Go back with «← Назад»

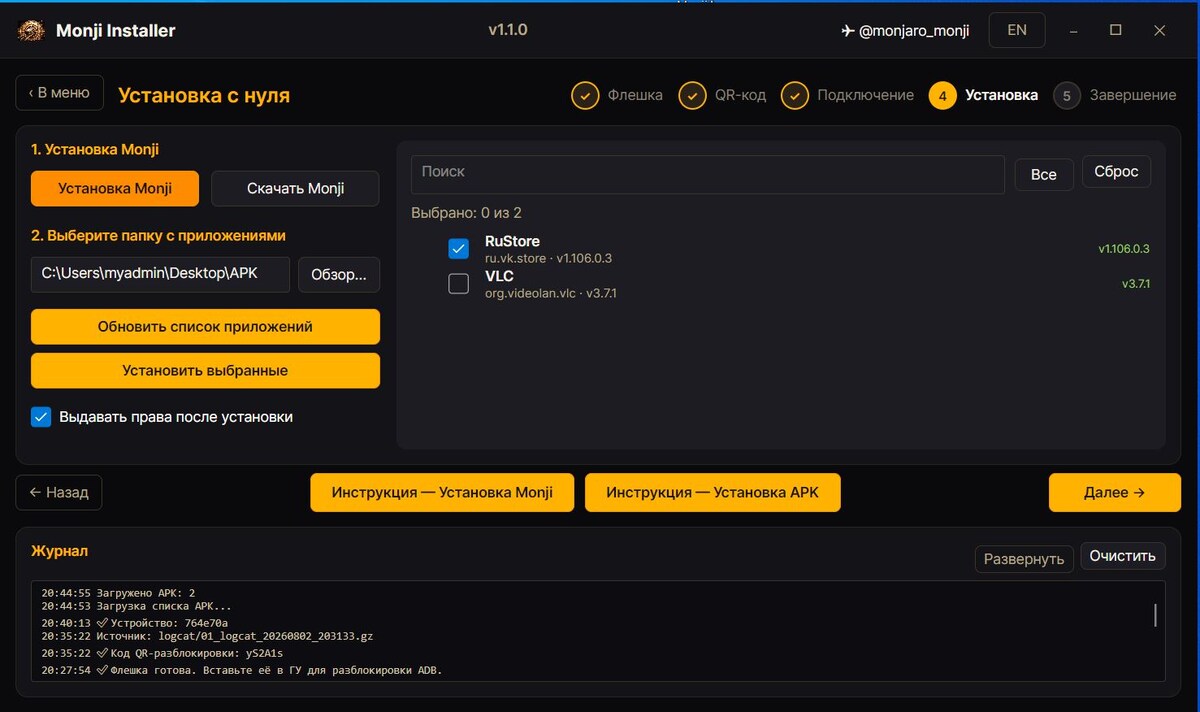point(59,492)
